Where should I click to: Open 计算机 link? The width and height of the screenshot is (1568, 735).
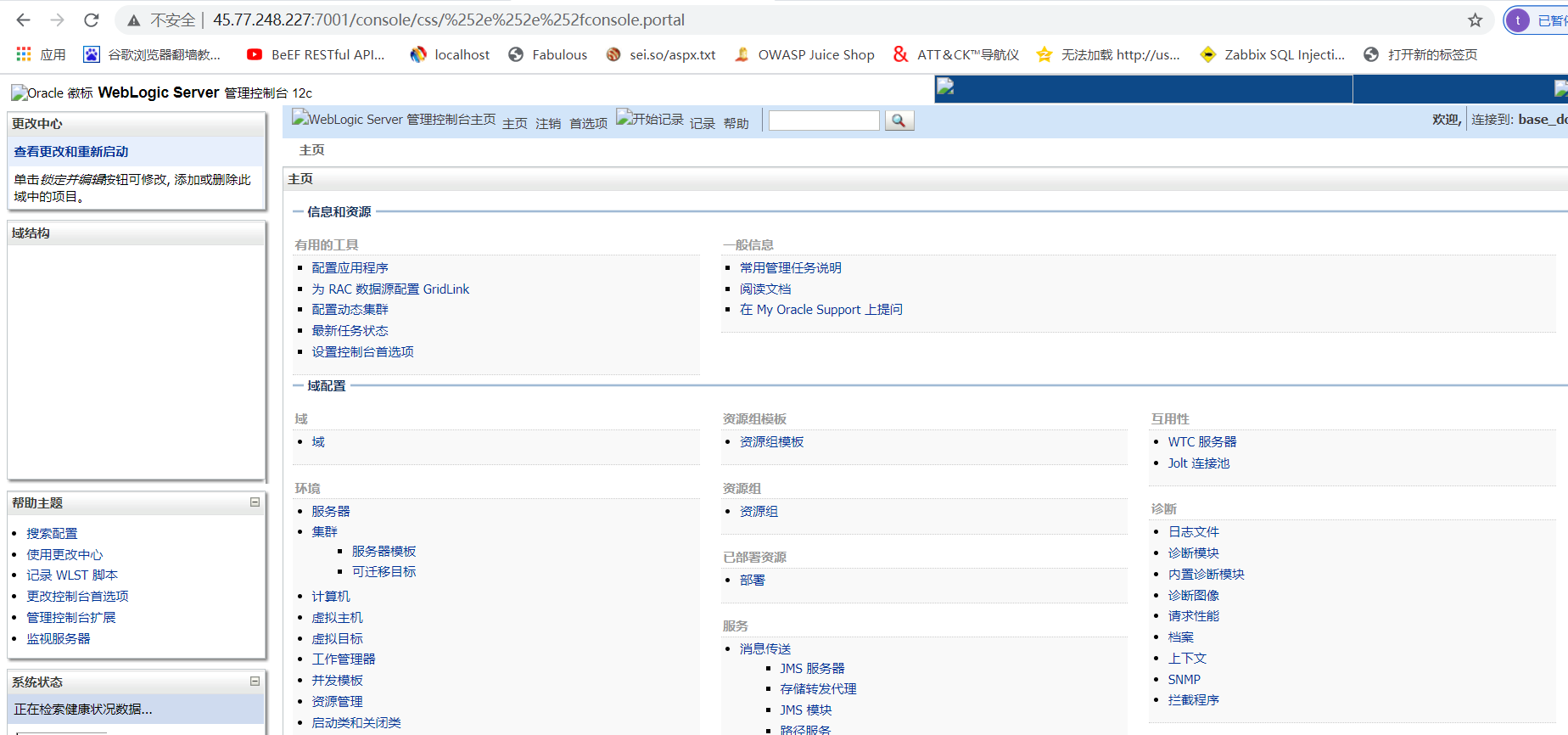coord(331,596)
